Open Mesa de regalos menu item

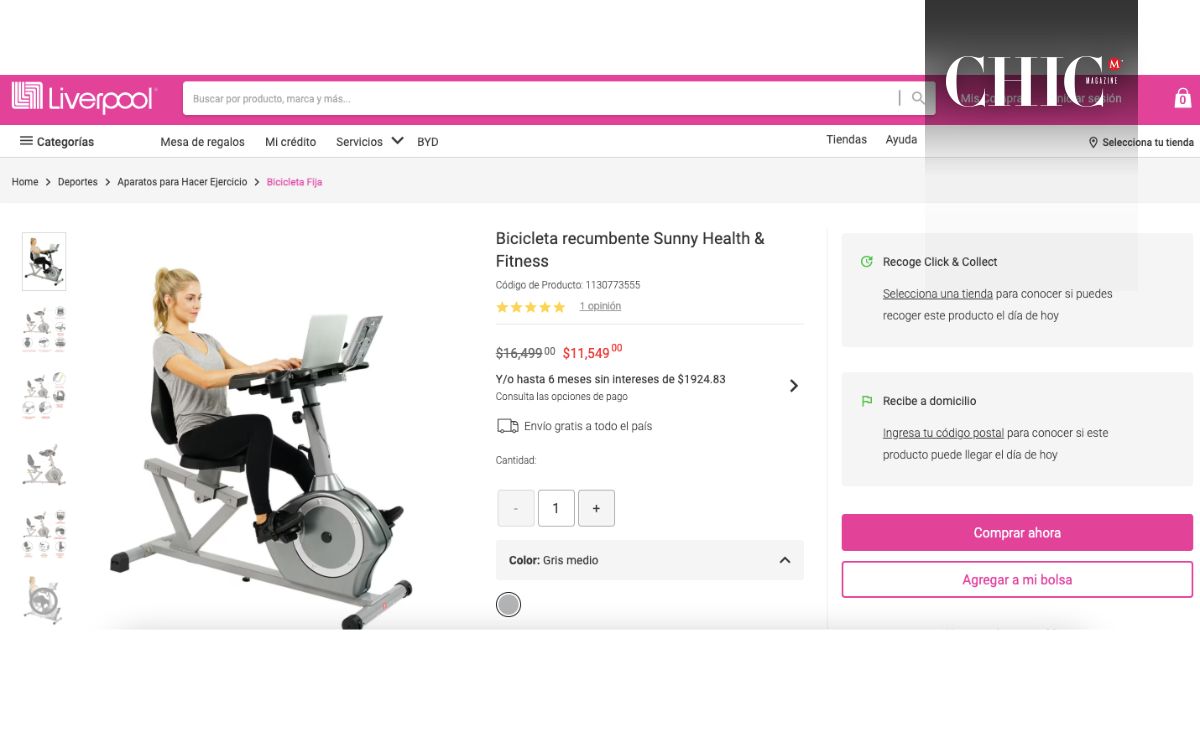pyautogui.click(x=202, y=142)
